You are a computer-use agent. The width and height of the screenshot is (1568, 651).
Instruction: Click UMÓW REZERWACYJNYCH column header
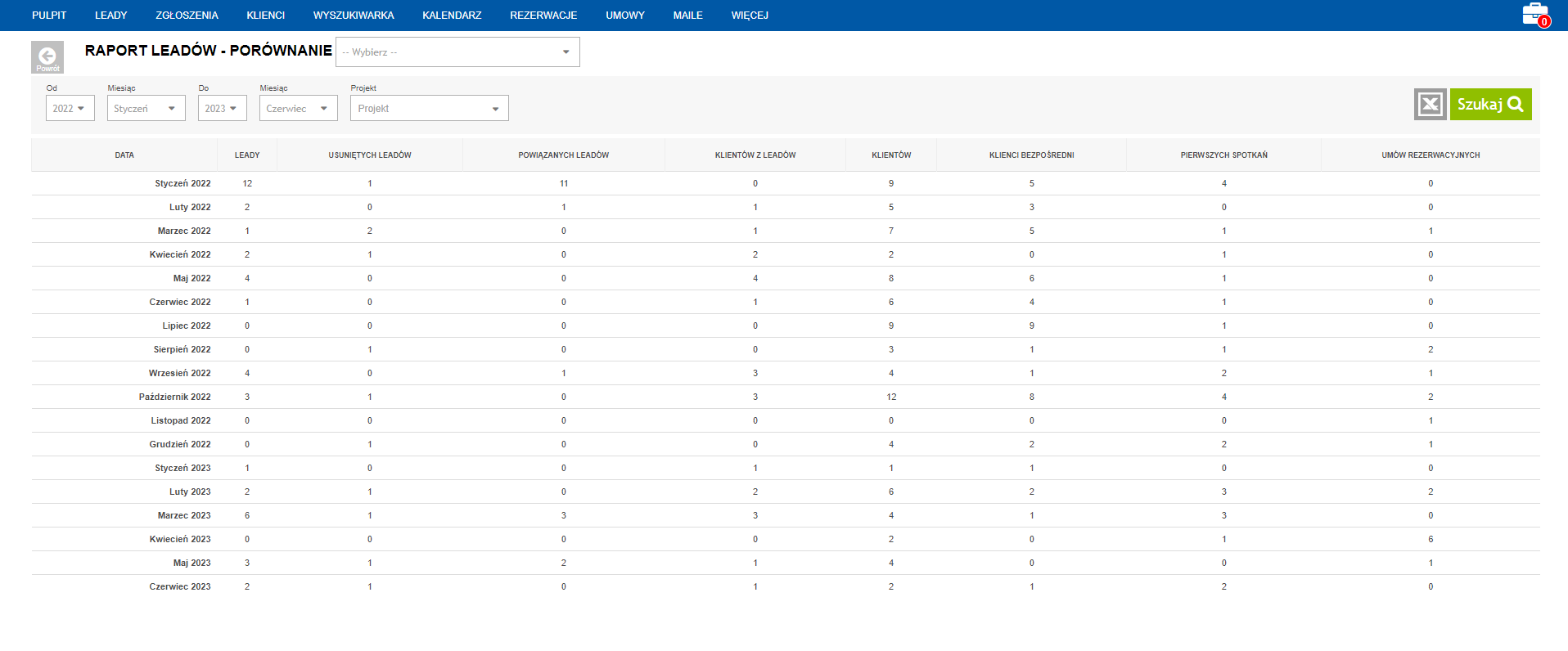click(x=1431, y=155)
